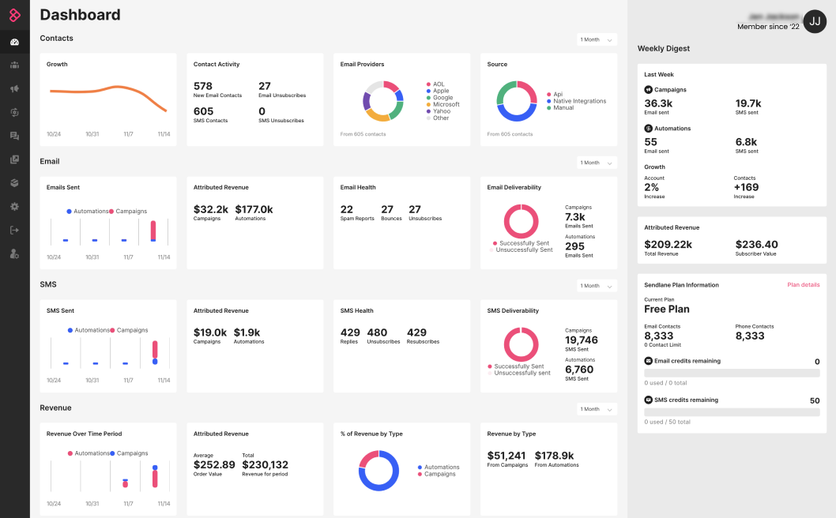This screenshot has width=836, height=518.
Task: Click the +169 Contacts increase value
Action: coord(746,187)
